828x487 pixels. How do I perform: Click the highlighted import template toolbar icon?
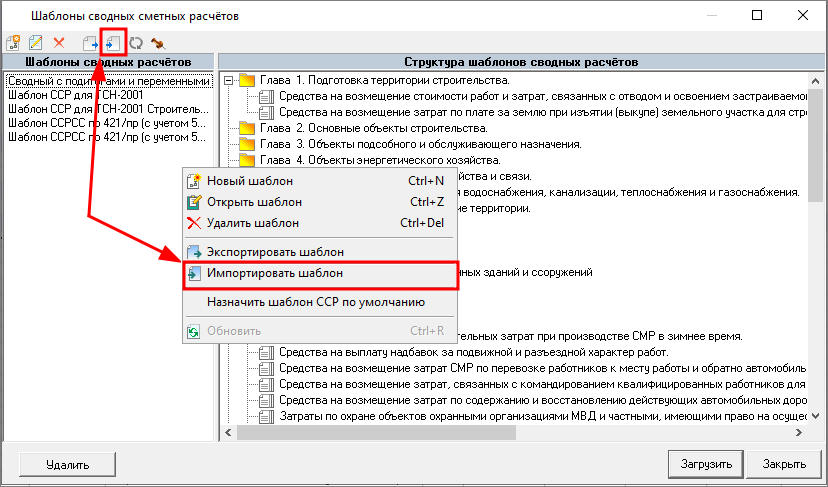coord(113,43)
